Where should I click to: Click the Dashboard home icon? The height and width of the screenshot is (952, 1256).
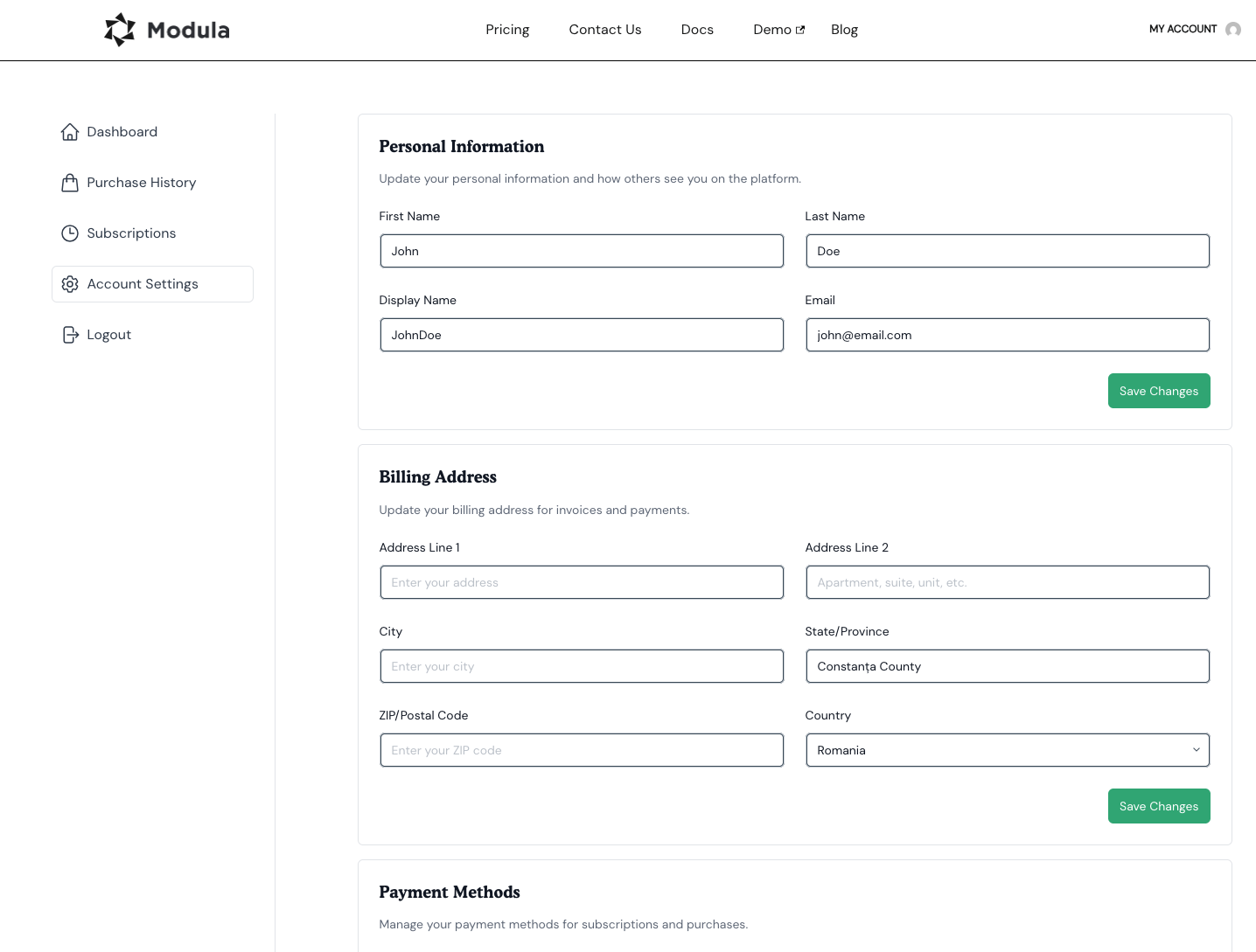click(x=70, y=132)
